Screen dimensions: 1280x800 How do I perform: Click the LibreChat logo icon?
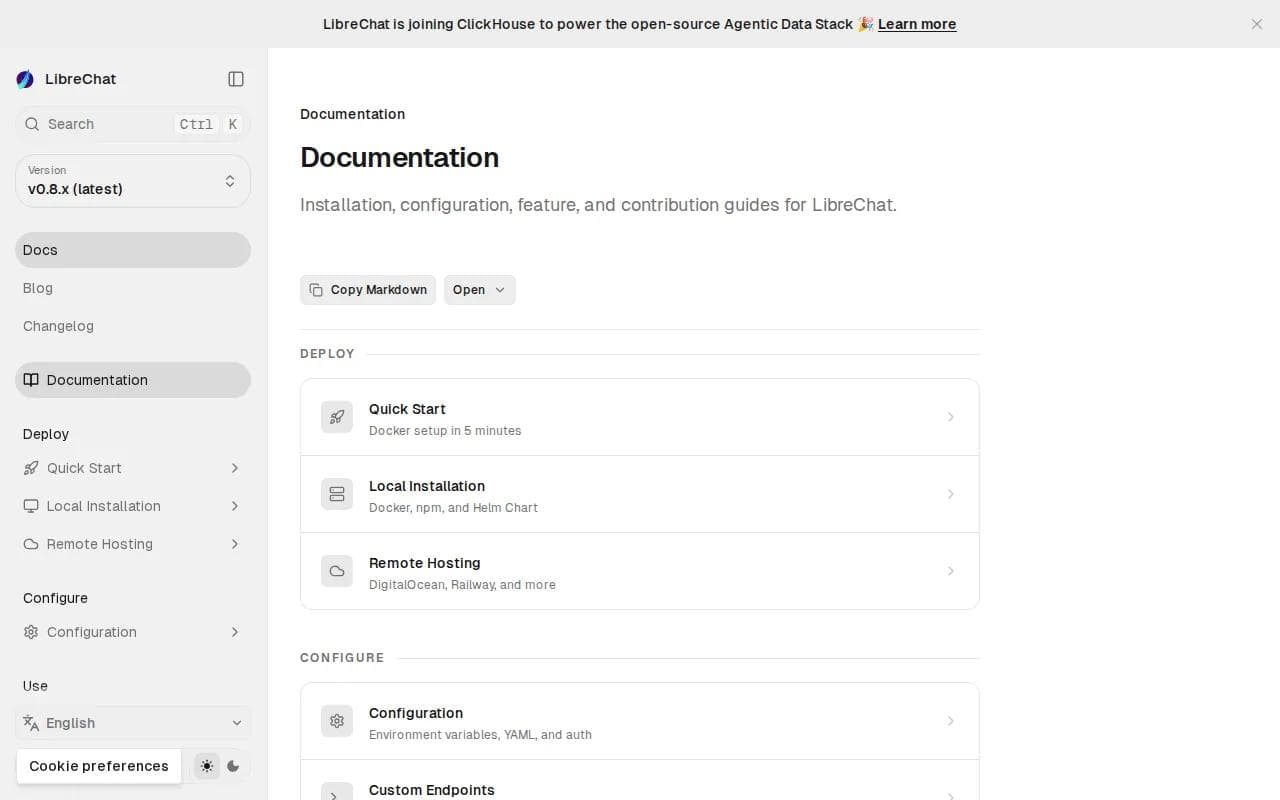point(25,79)
